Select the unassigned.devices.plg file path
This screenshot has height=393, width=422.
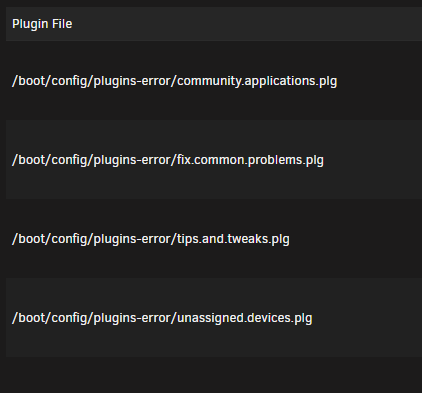[x=162, y=318]
